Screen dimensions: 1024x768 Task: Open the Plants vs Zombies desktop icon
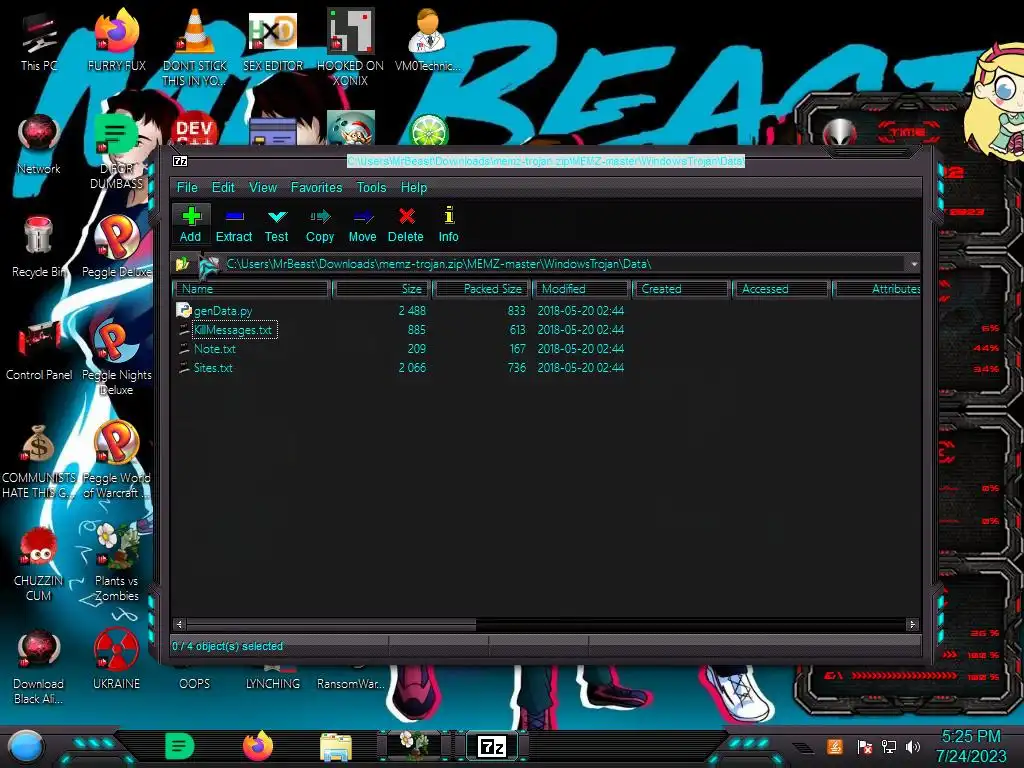point(116,563)
